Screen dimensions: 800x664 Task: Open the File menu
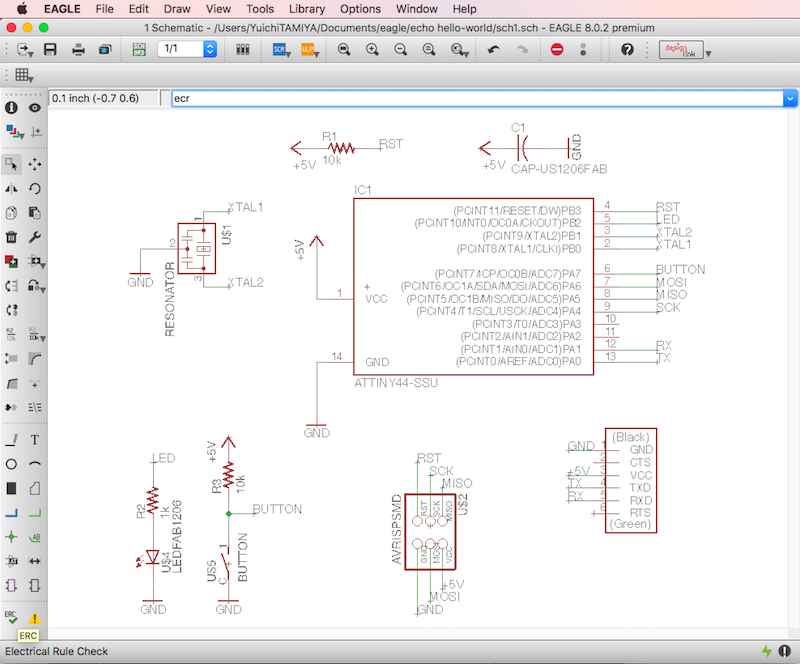pos(105,9)
